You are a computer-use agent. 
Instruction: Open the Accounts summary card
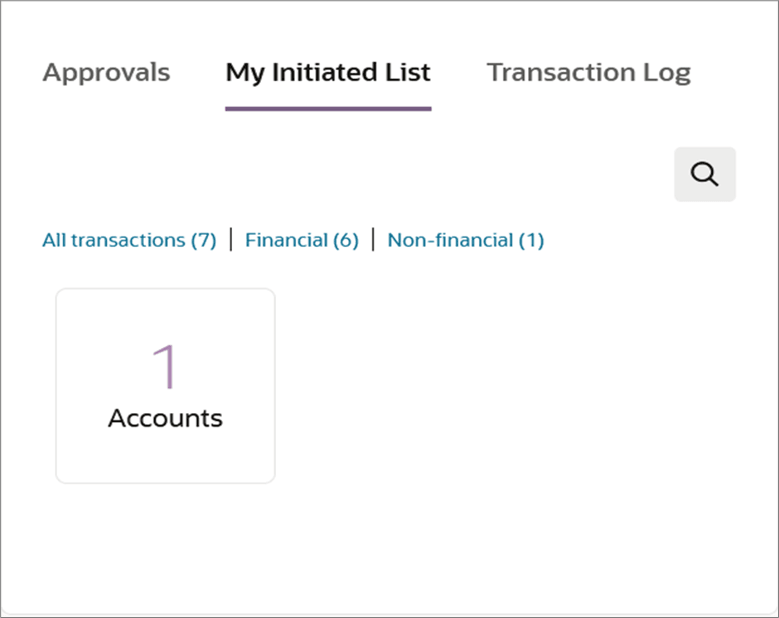coord(165,386)
